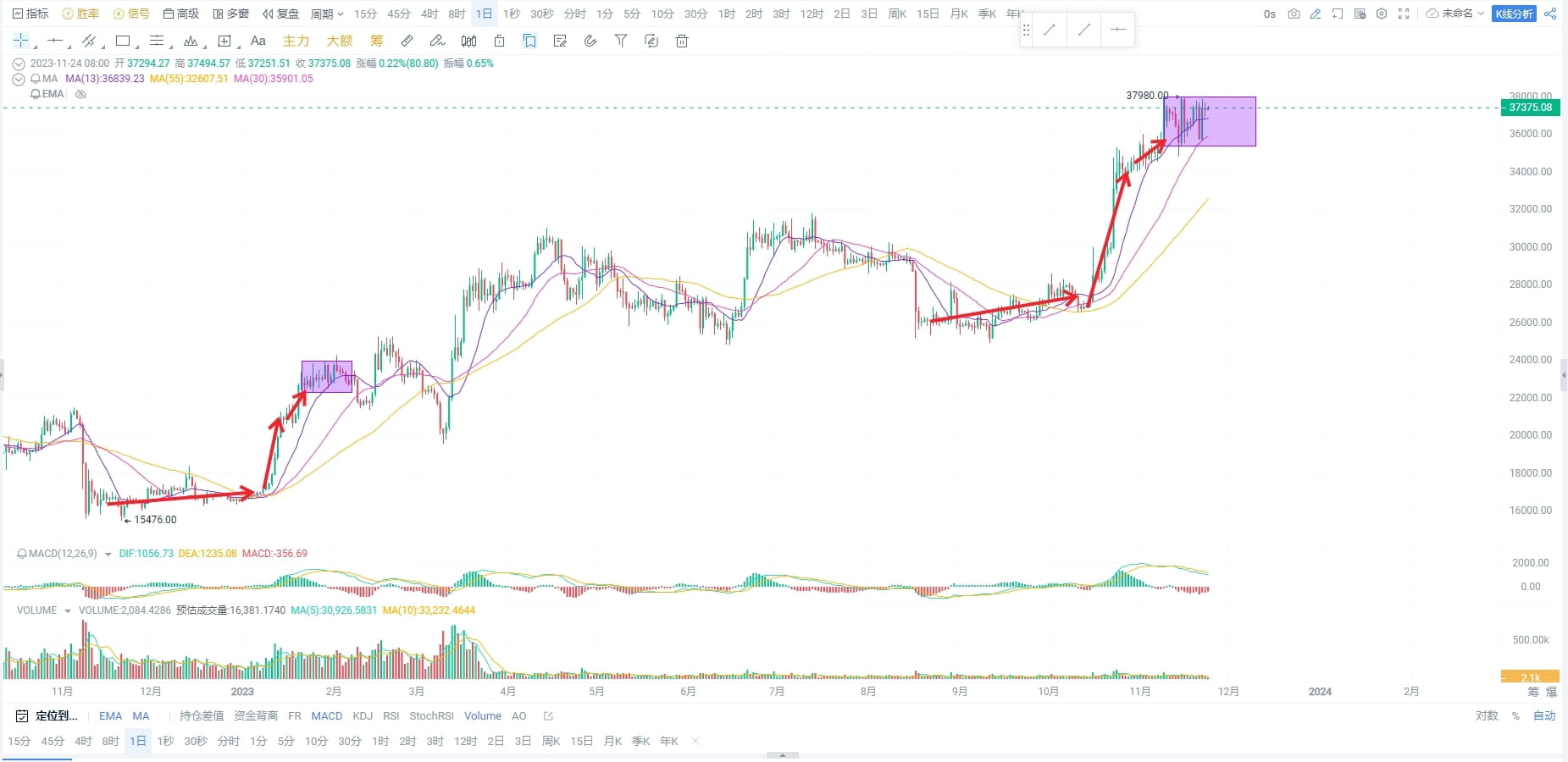The width and height of the screenshot is (1568, 762).
Task: Enable the magnet snap drawing icon
Action: coord(590,41)
